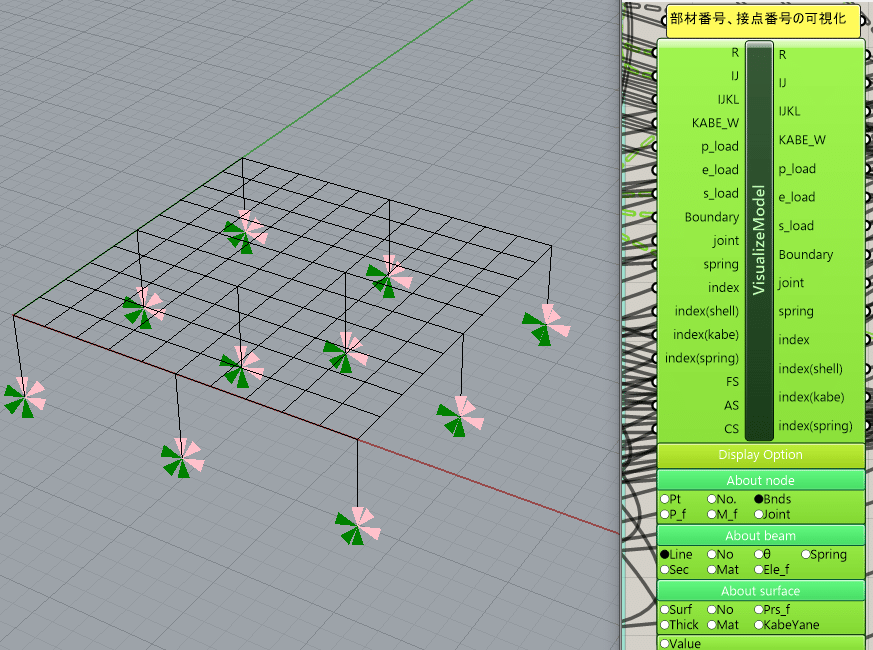Click the index(shell) input parameter

point(707,311)
